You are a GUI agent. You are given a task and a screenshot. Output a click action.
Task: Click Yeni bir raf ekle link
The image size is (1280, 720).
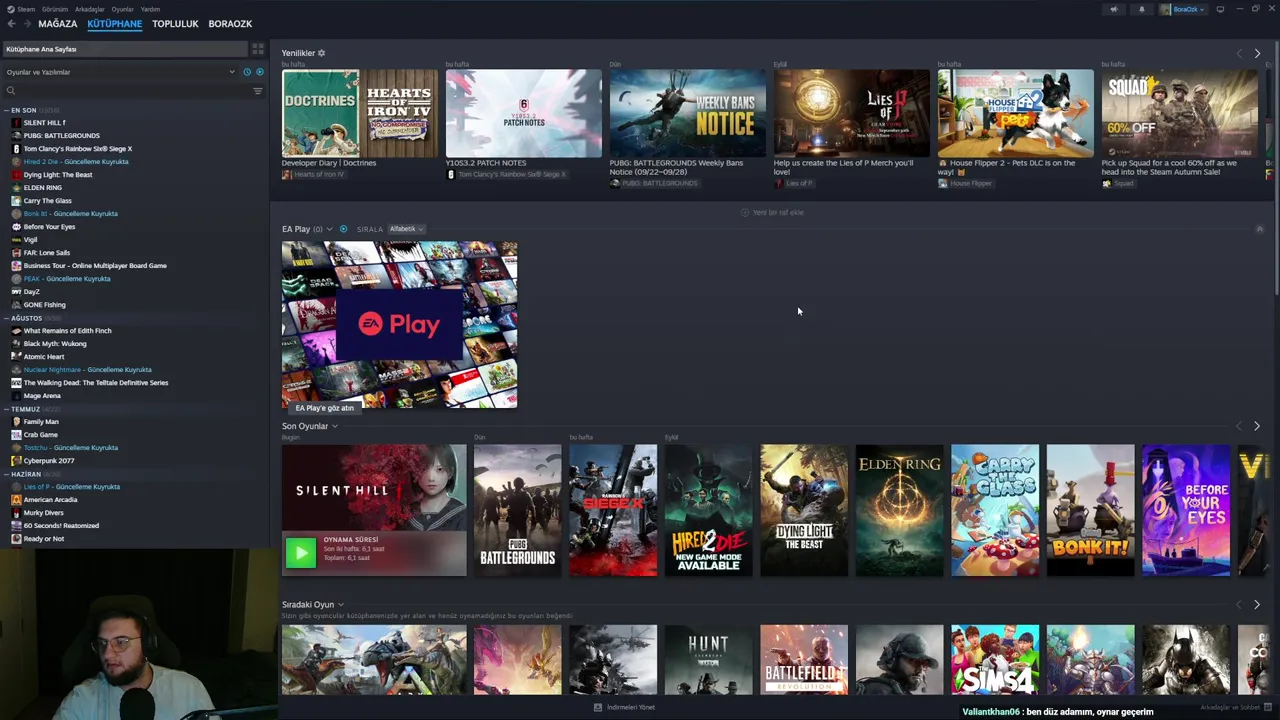click(772, 212)
